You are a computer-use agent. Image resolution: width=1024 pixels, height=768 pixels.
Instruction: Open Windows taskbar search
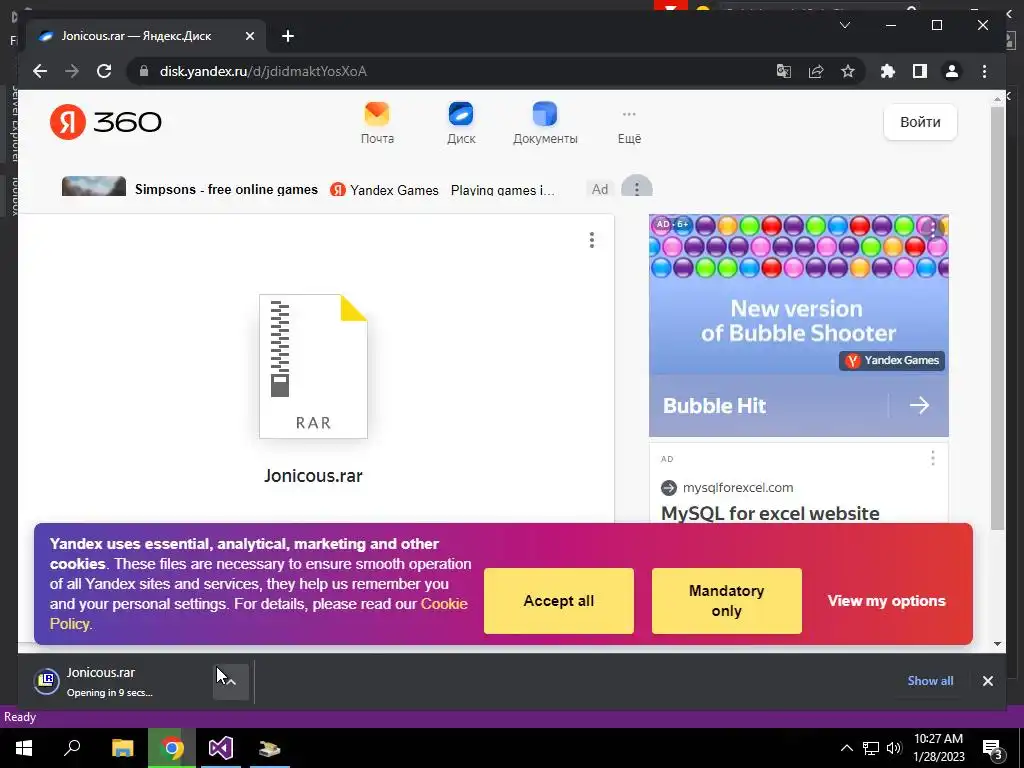[72, 748]
